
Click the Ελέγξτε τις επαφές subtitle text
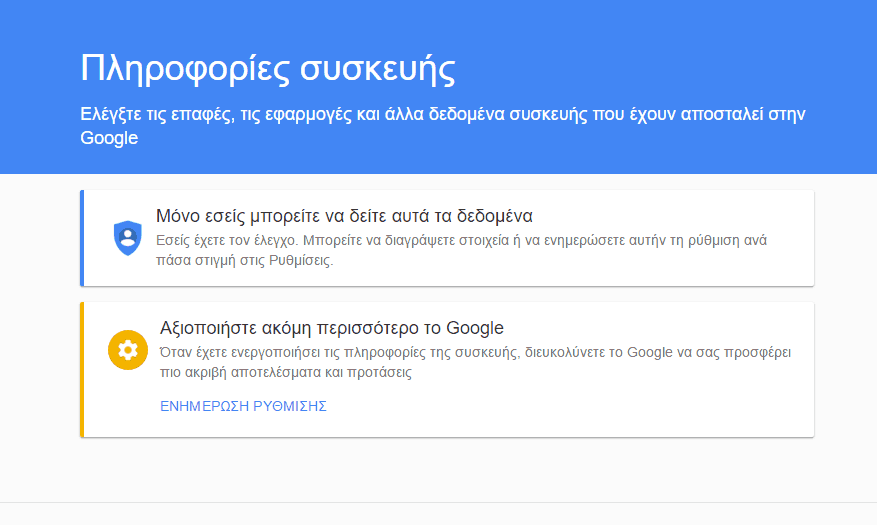point(442,126)
